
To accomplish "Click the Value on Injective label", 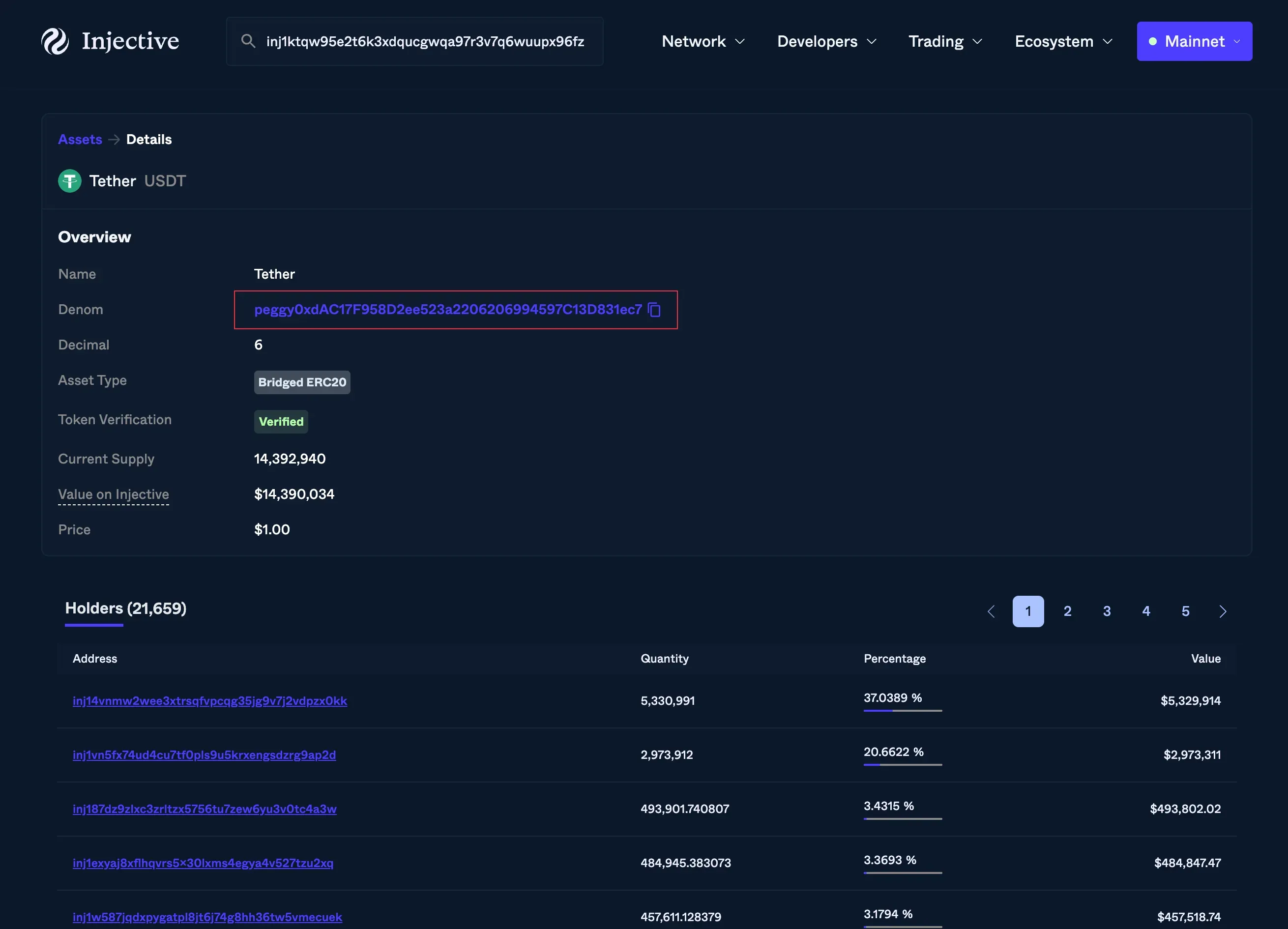I will pyautogui.click(x=114, y=494).
